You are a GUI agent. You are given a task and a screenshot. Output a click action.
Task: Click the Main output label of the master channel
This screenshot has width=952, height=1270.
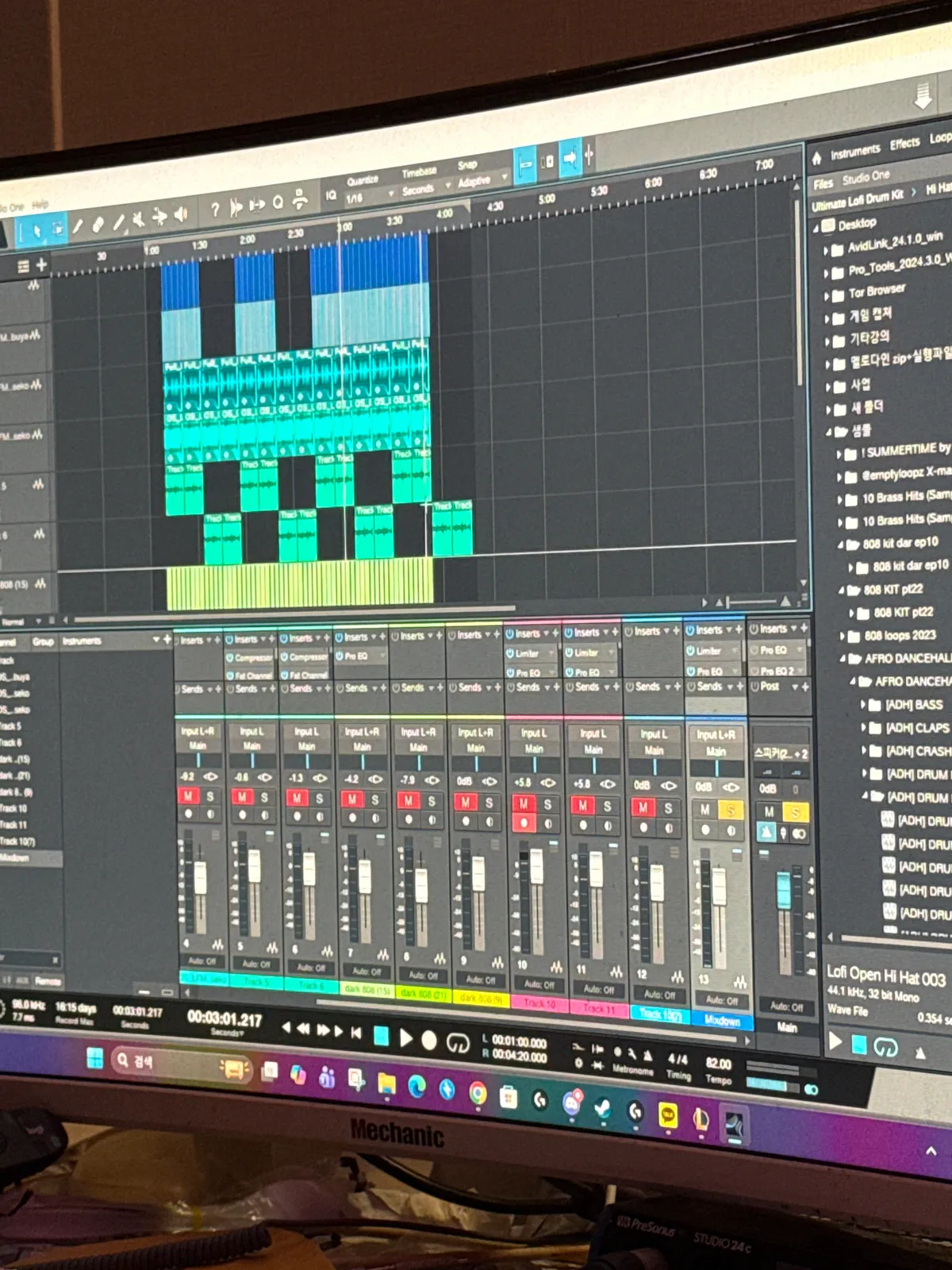coord(786,1026)
